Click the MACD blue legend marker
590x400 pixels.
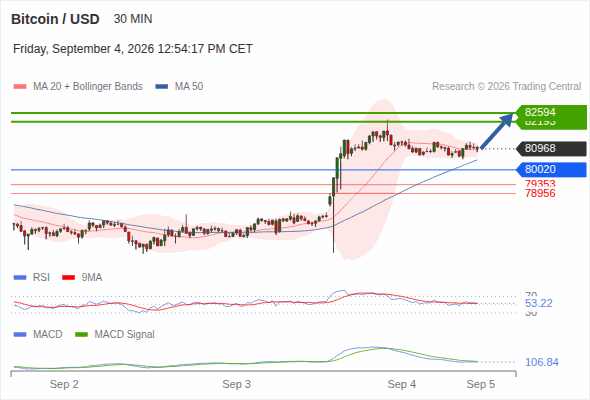tap(20, 335)
